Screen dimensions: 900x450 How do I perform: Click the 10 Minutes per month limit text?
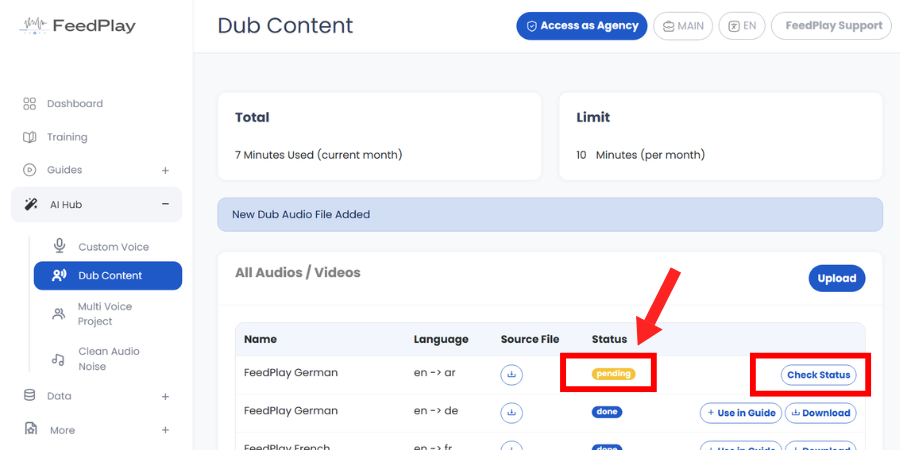(641, 155)
